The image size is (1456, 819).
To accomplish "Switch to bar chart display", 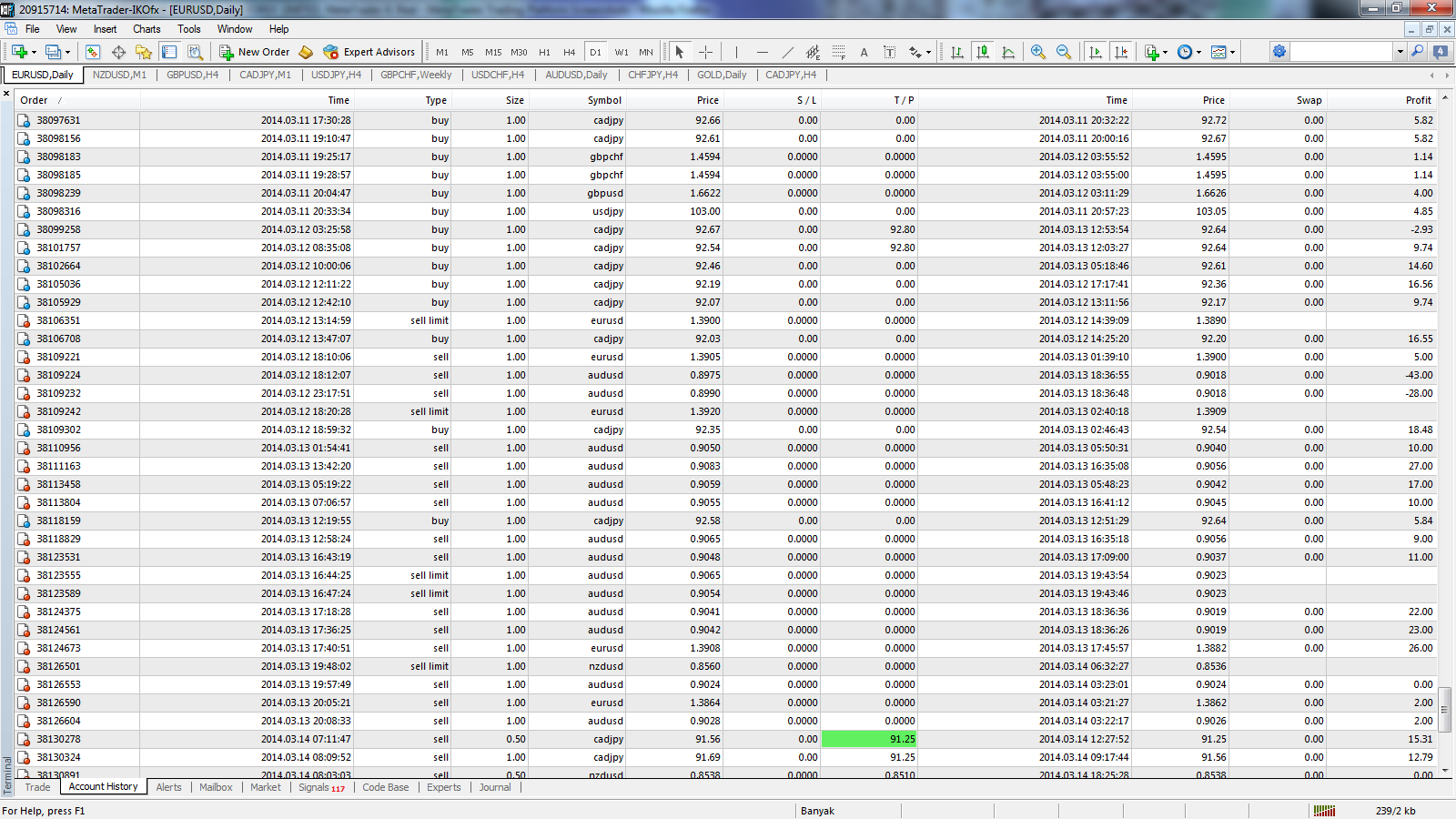I will 957,52.
